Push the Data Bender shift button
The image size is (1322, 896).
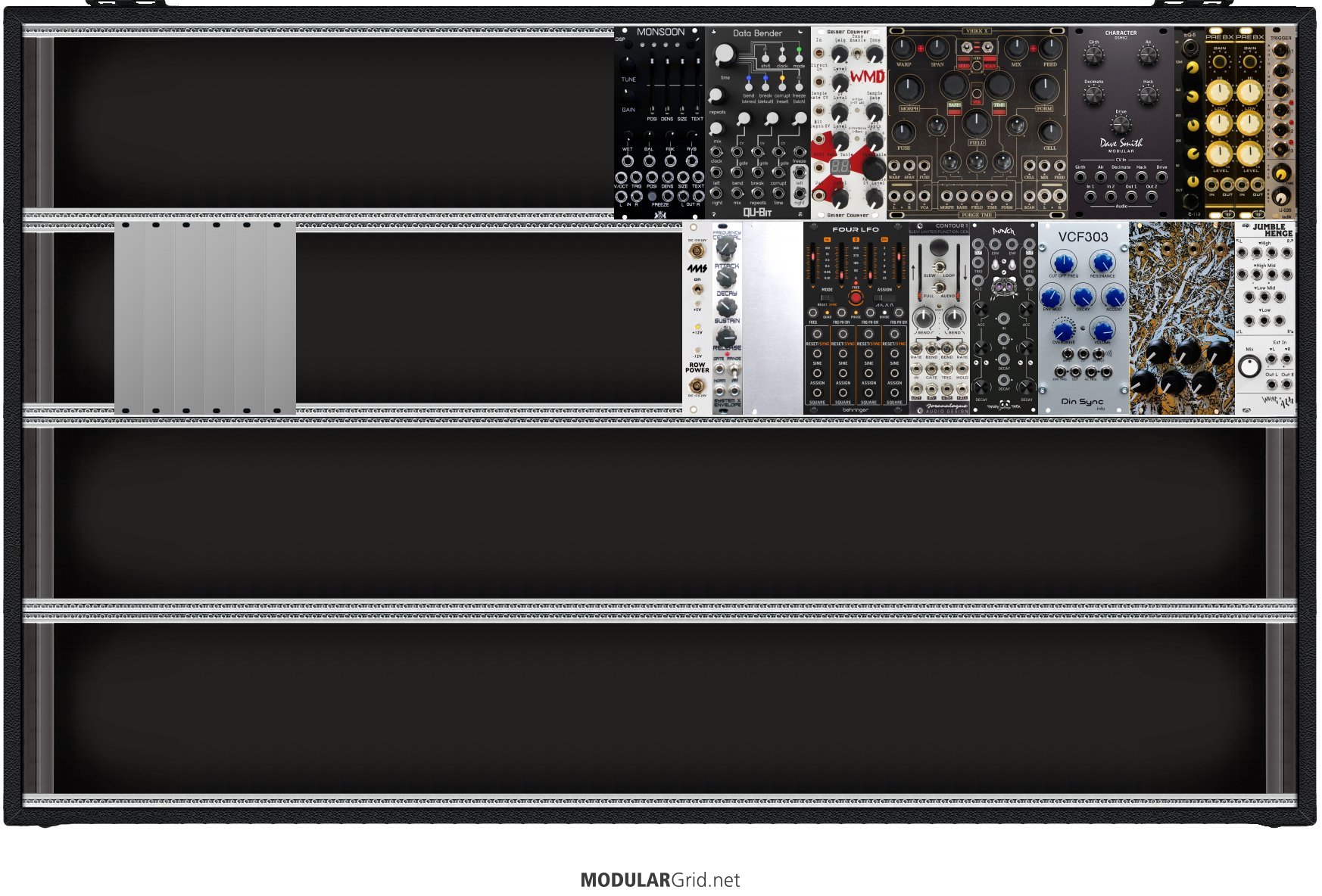pyautogui.click(x=765, y=58)
